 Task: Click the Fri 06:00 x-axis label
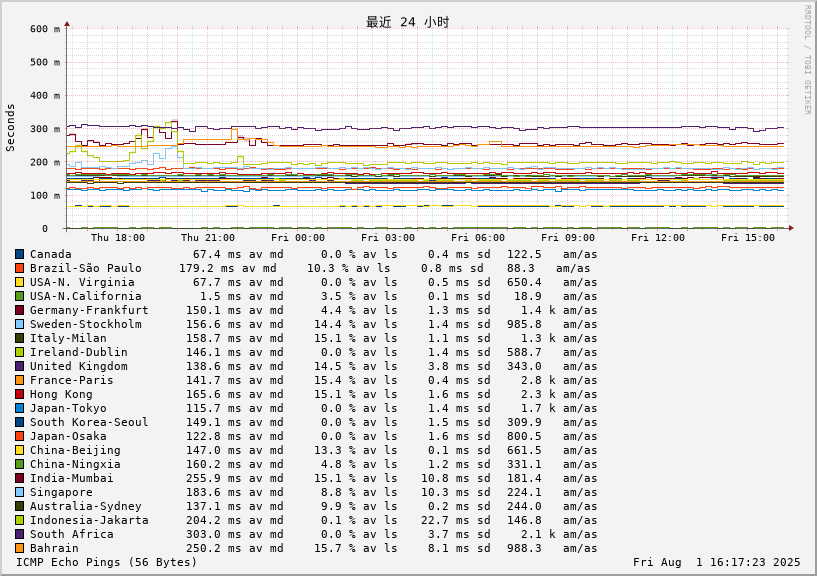pyautogui.click(x=478, y=238)
